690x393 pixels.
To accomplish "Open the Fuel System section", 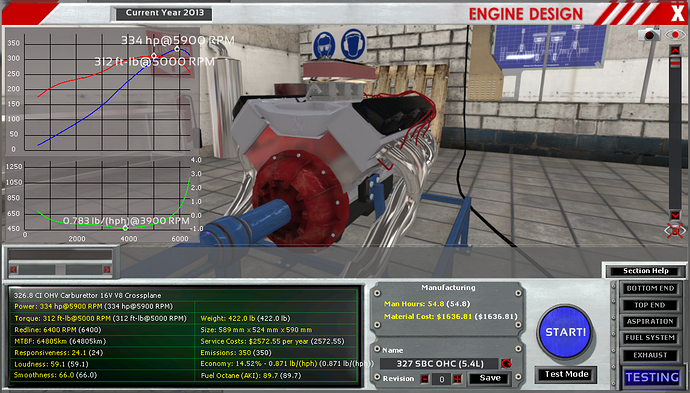I will (x=650, y=338).
